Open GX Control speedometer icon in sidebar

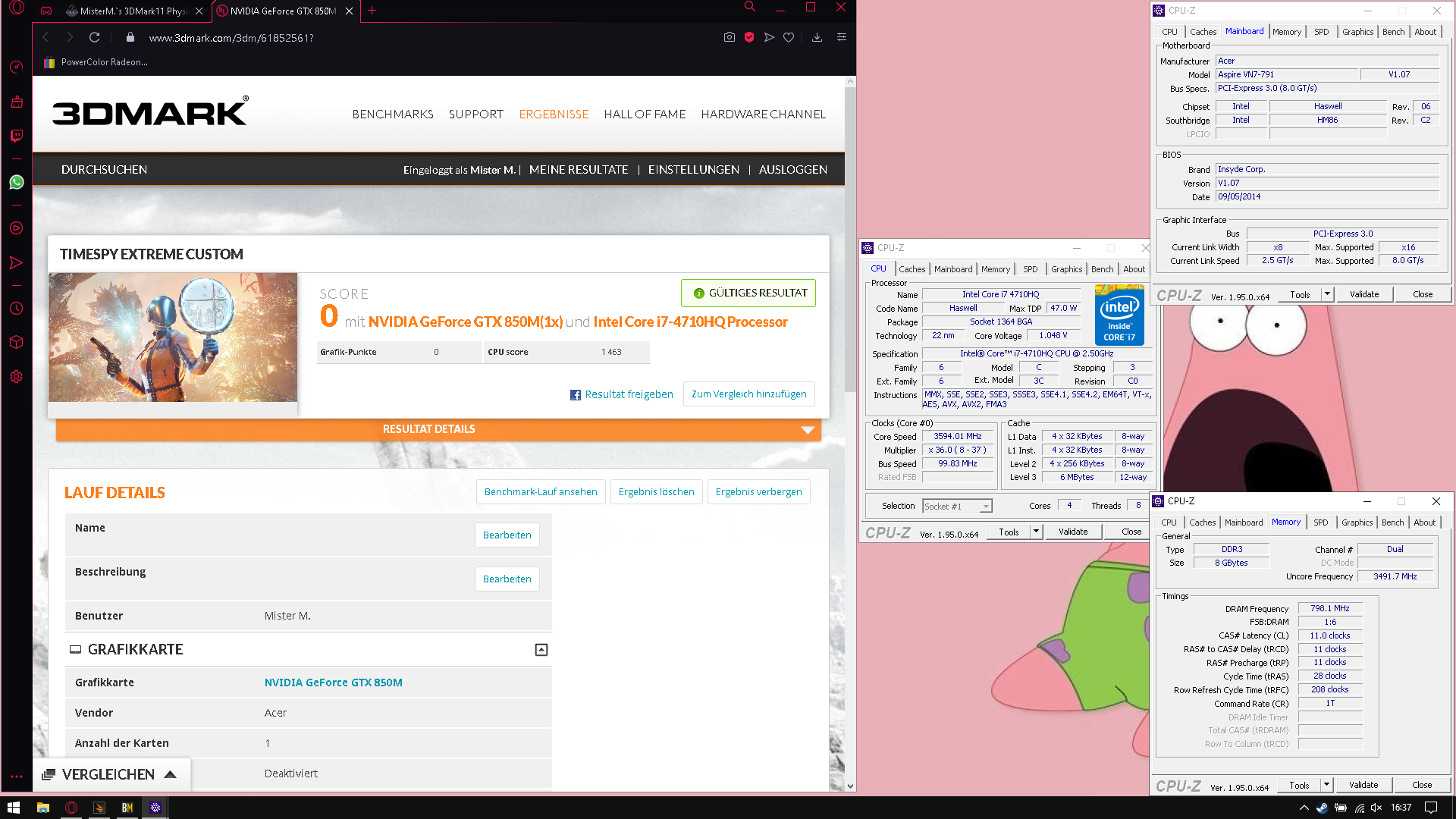(x=16, y=67)
